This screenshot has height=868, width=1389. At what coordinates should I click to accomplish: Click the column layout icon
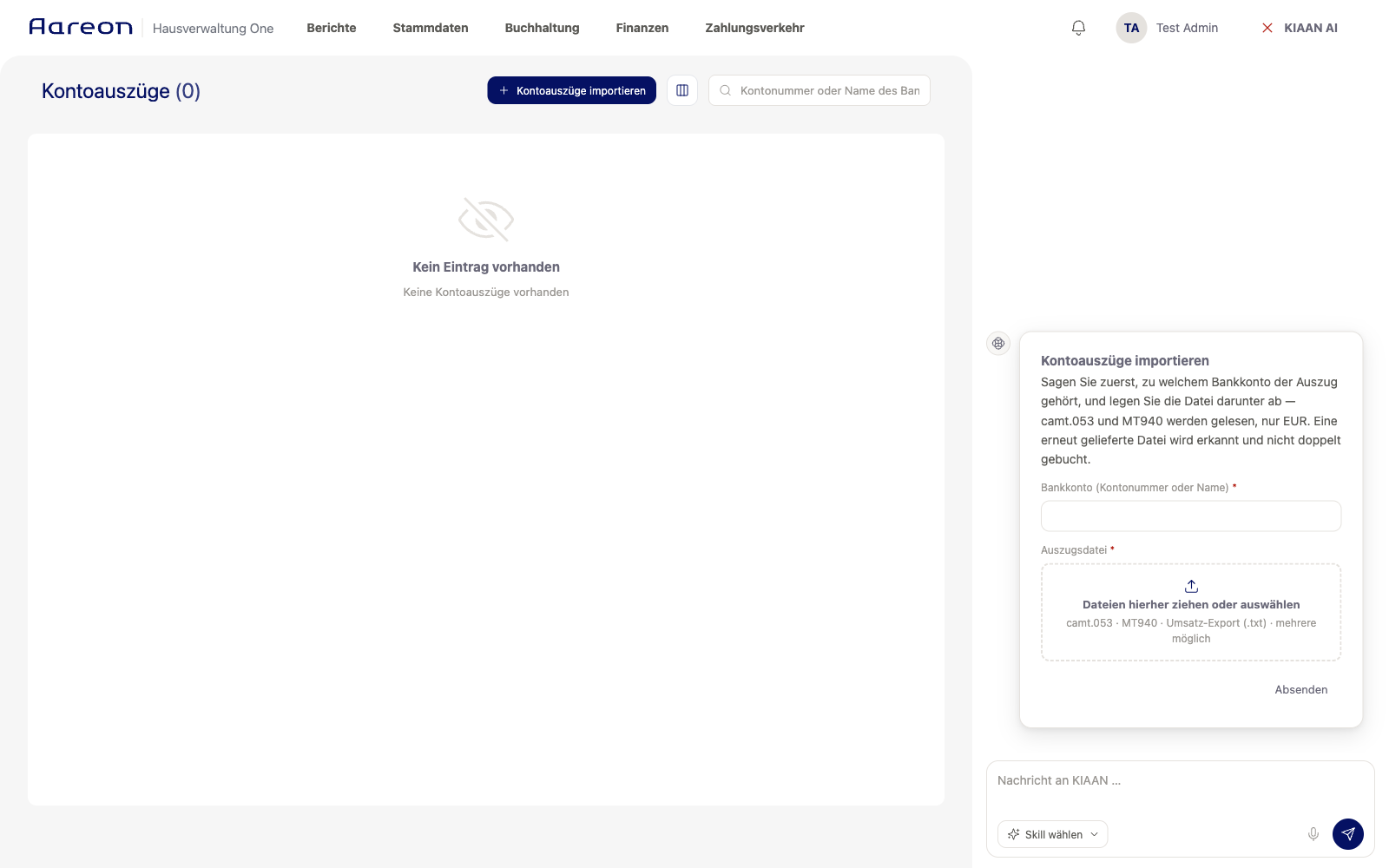click(682, 90)
